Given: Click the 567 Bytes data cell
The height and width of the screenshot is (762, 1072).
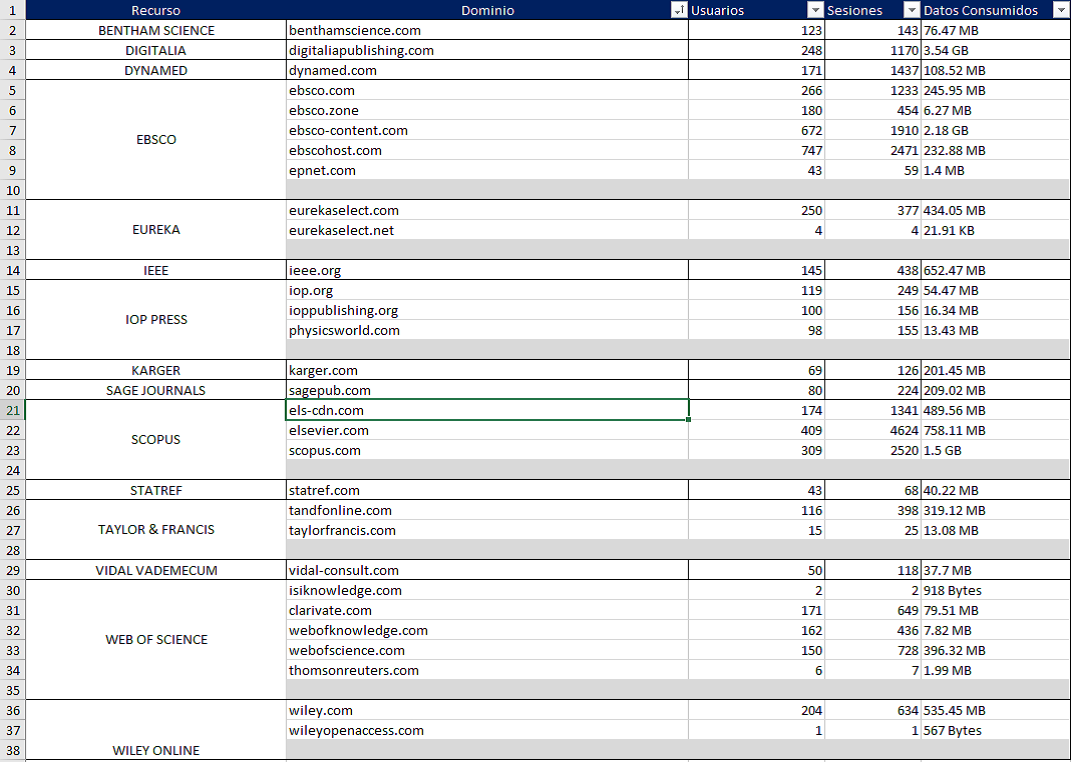Looking at the screenshot, I should click(x=995, y=730).
